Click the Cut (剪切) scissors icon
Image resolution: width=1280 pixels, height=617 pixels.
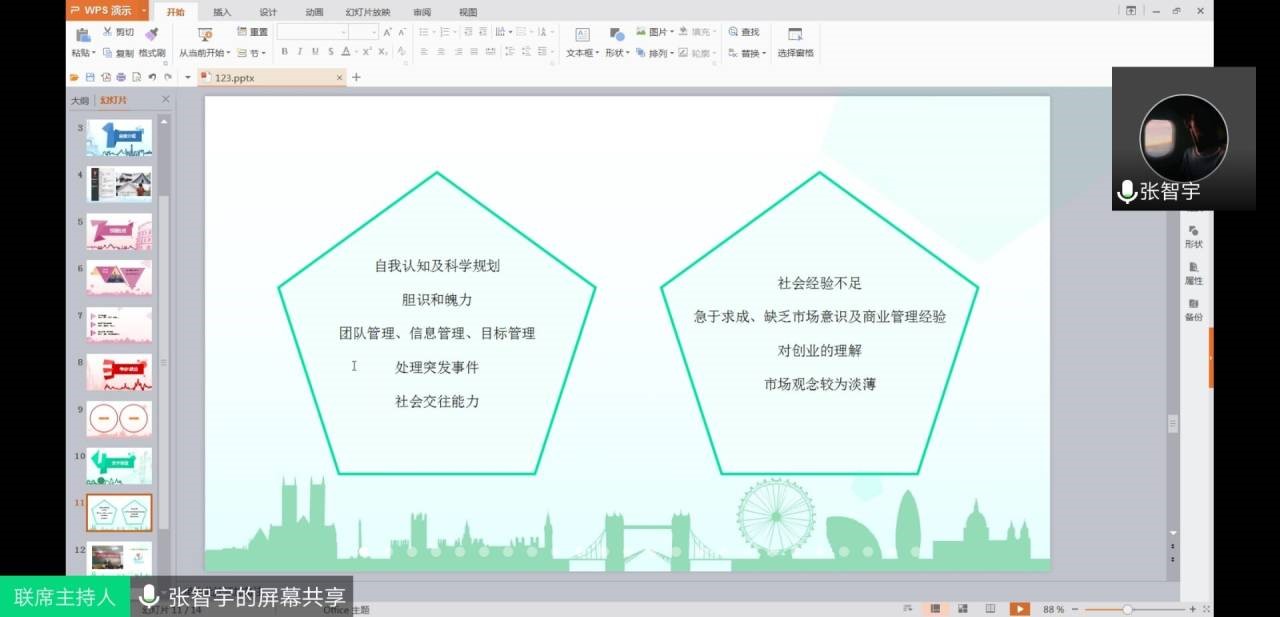click(x=108, y=32)
